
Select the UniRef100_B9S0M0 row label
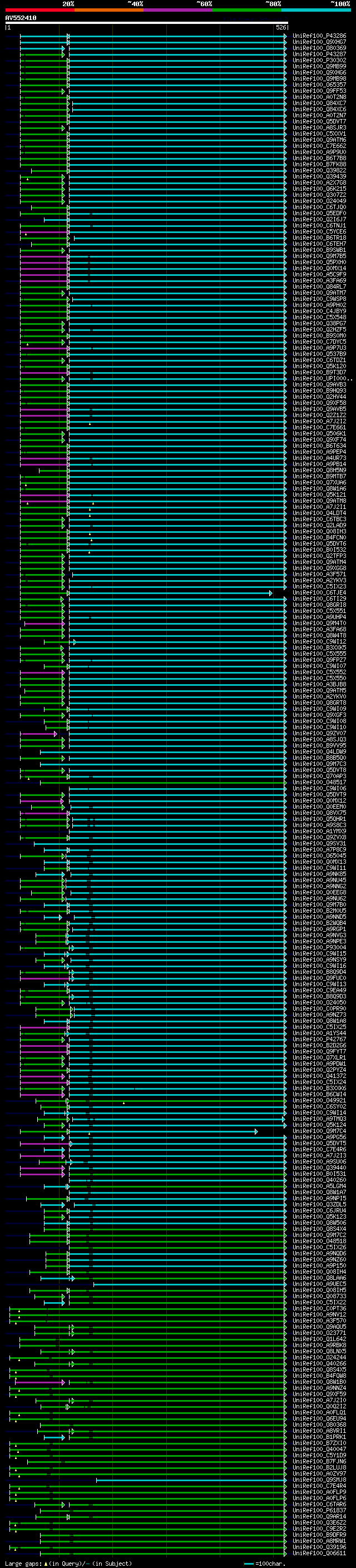pos(319,336)
